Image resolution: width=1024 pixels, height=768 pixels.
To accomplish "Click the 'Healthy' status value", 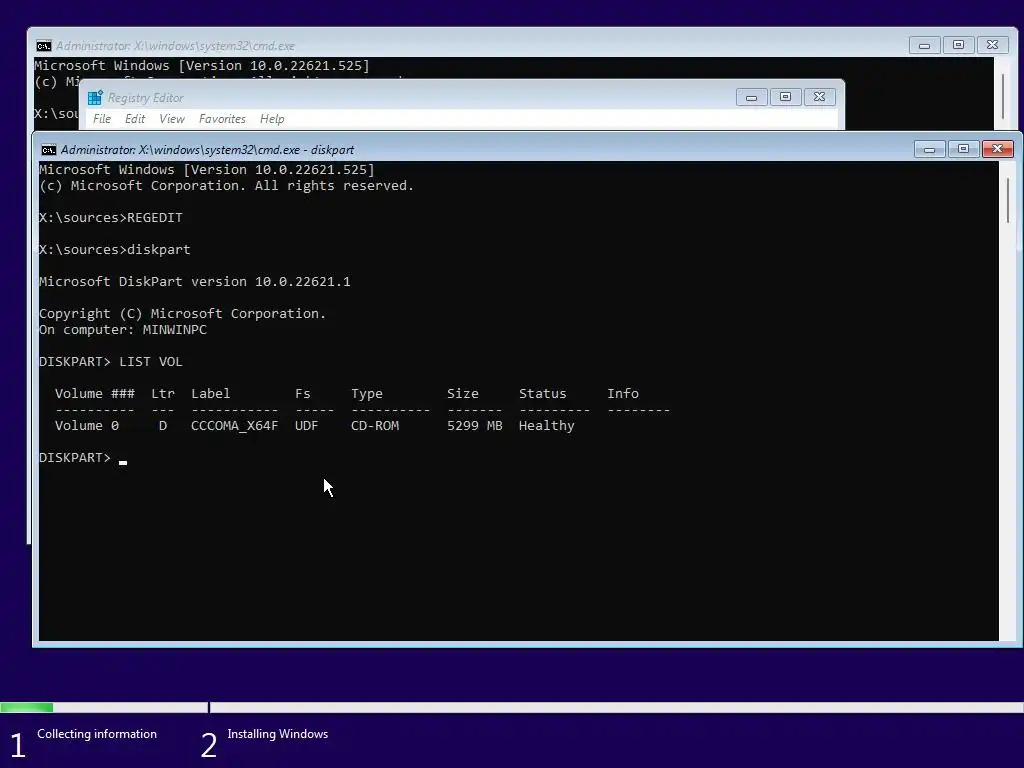I will coord(547,426).
